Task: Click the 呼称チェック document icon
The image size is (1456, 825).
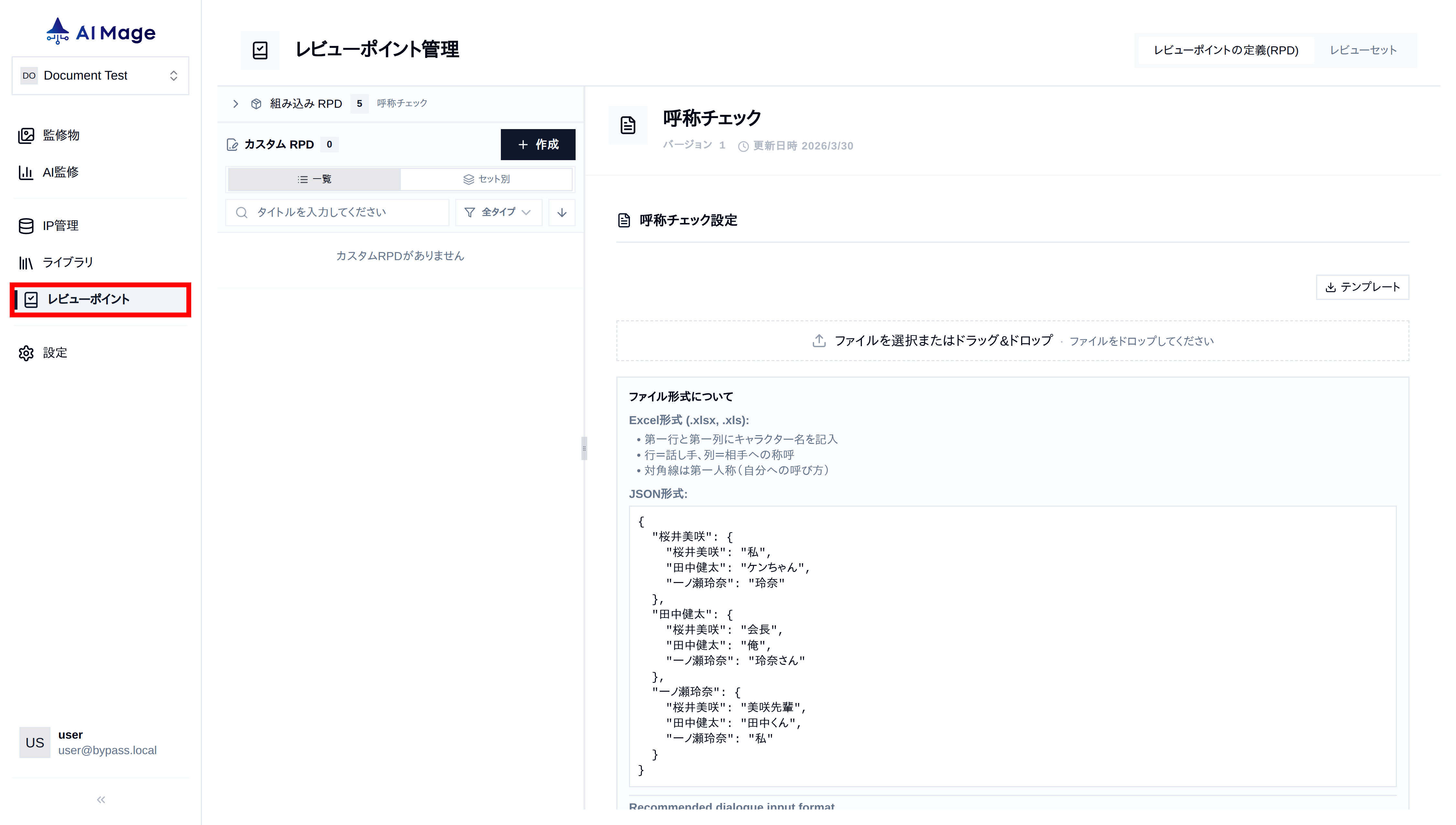Action: tap(628, 125)
